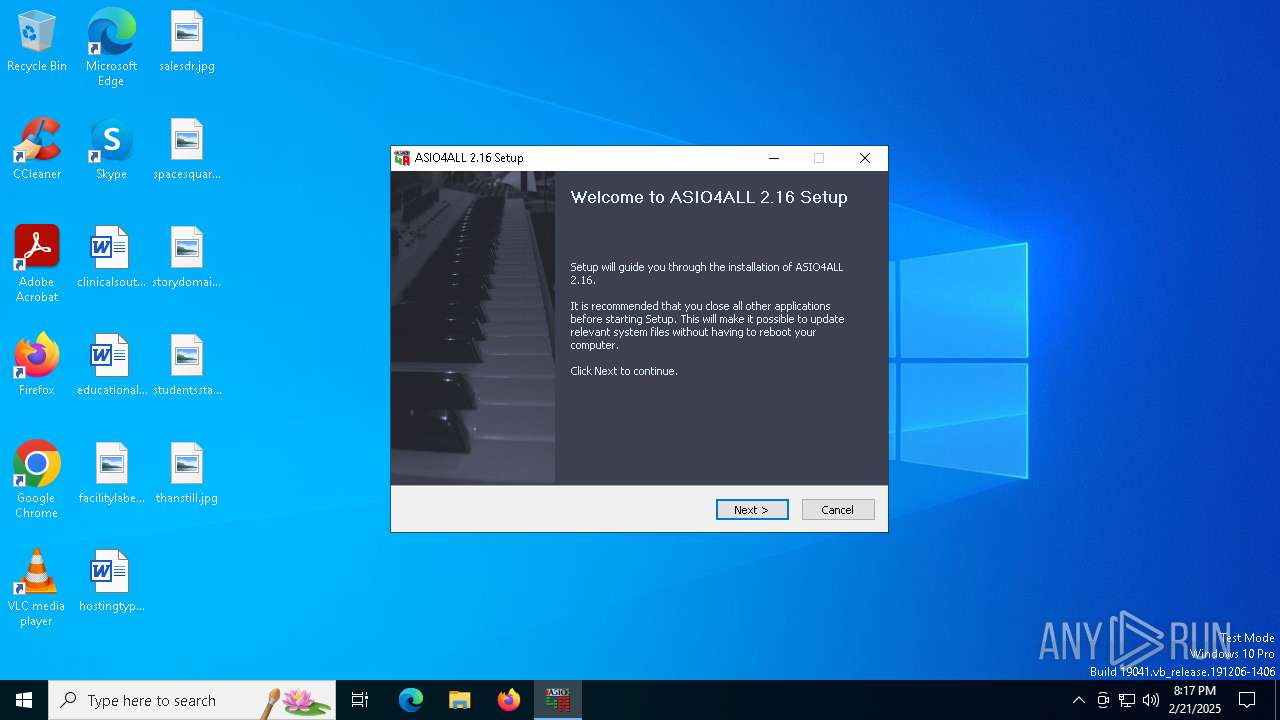Select the studentssta... image file
Screen dimensions: 1280x720
coord(187,366)
